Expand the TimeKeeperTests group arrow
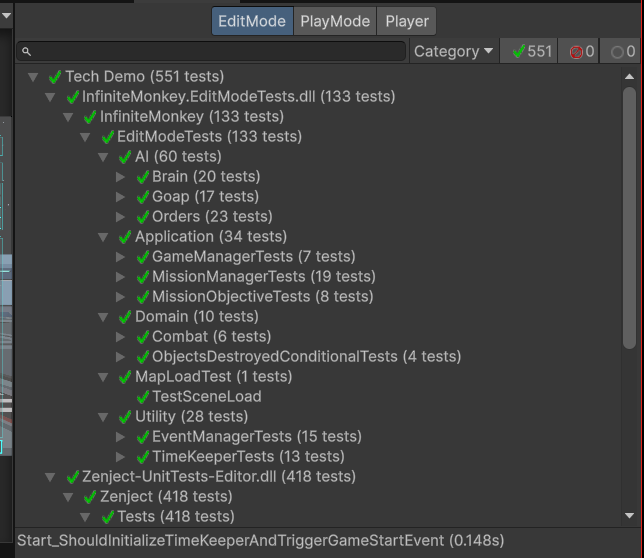Viewport: 644px width, 558px height. (x=120, y=457)
